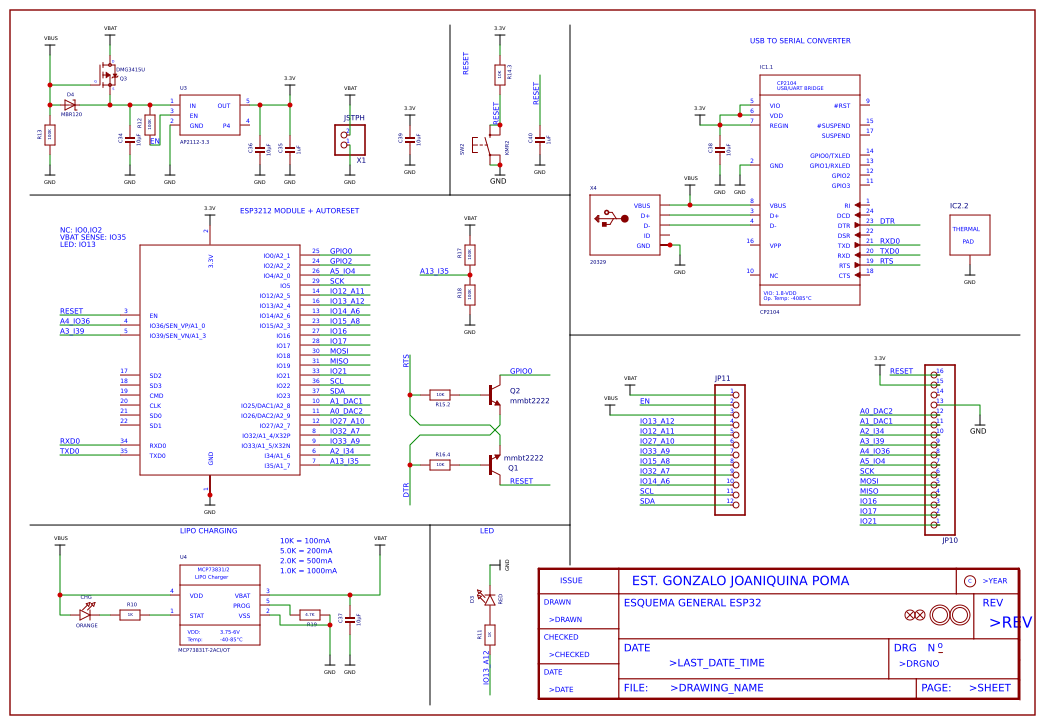
Task: Click the LIPO CHARGING section title
Action: tap(208, 530)
